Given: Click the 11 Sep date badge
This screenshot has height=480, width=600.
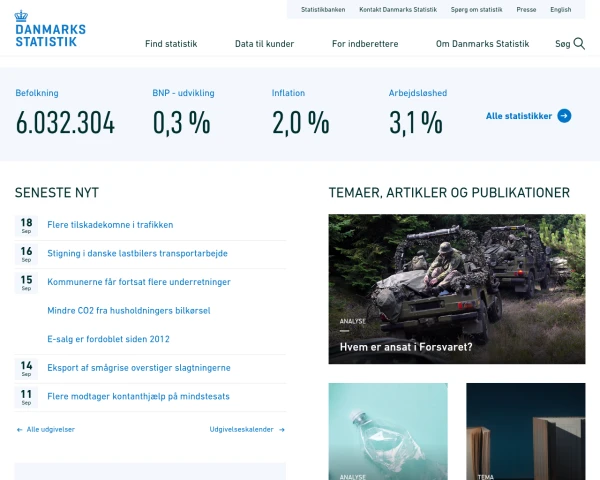Looking at the screenshot, I should [26, 397].
